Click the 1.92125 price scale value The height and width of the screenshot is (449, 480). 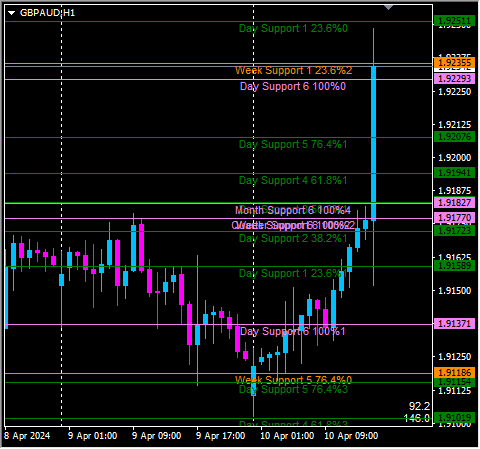point(454,125)
